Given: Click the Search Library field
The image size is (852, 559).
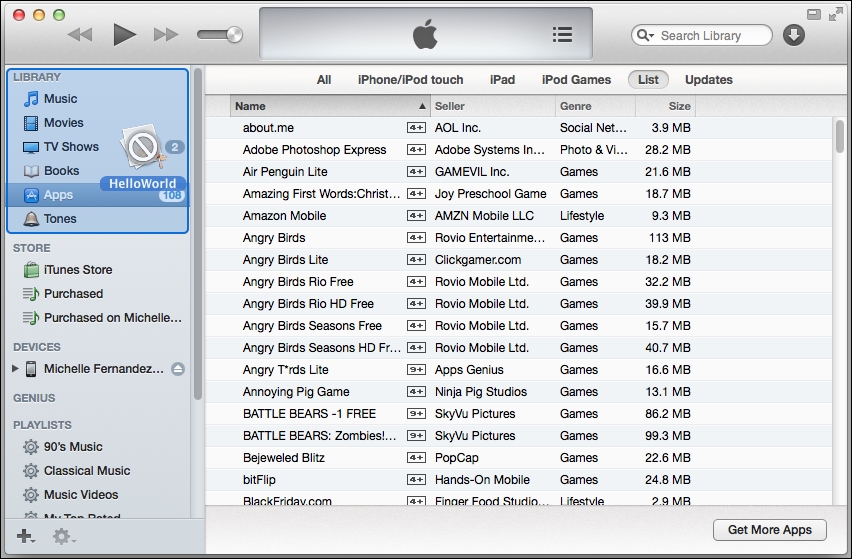Looking at the screenshot, I should (701, 35).
